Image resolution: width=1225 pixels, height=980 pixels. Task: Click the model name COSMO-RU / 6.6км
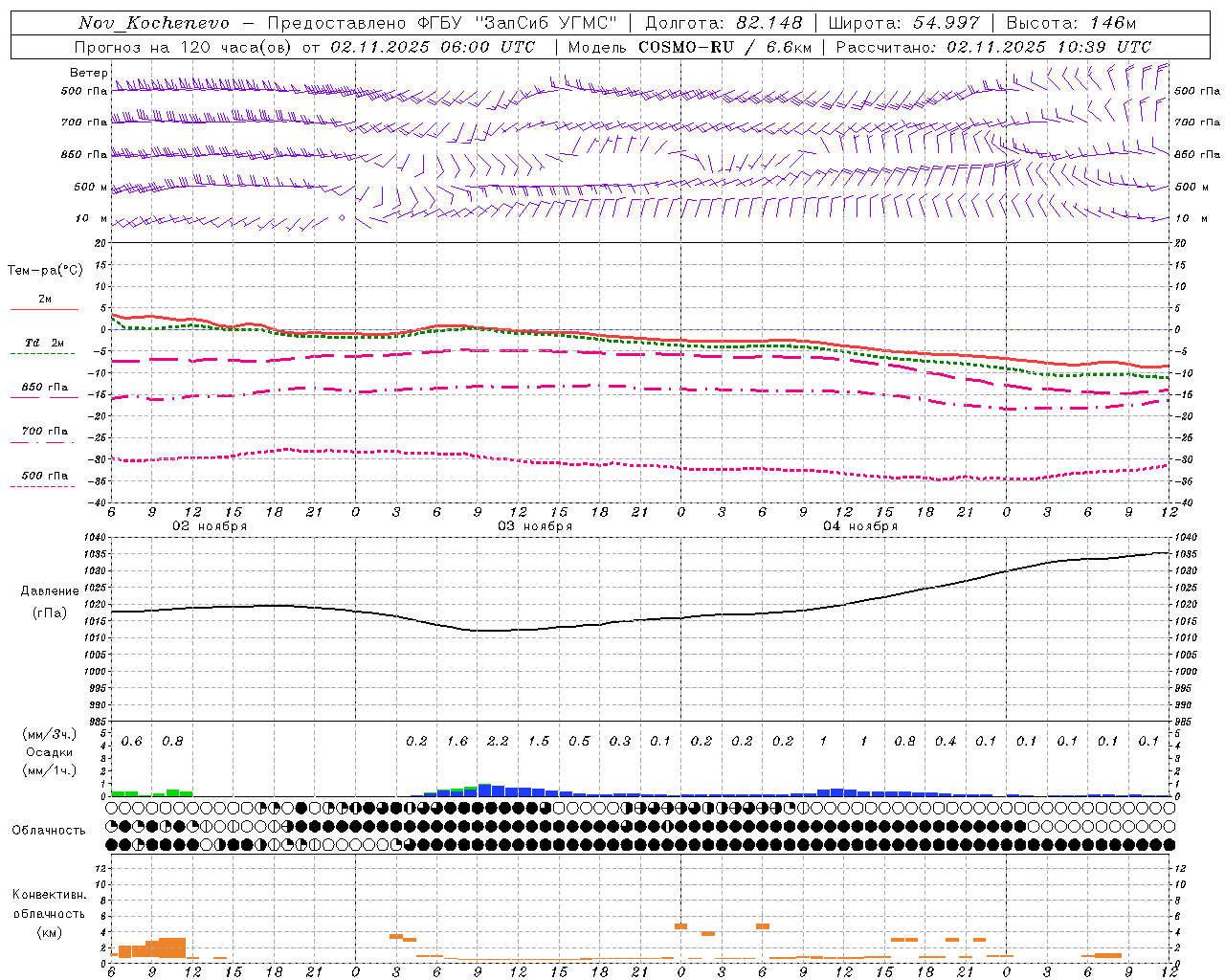725,47
